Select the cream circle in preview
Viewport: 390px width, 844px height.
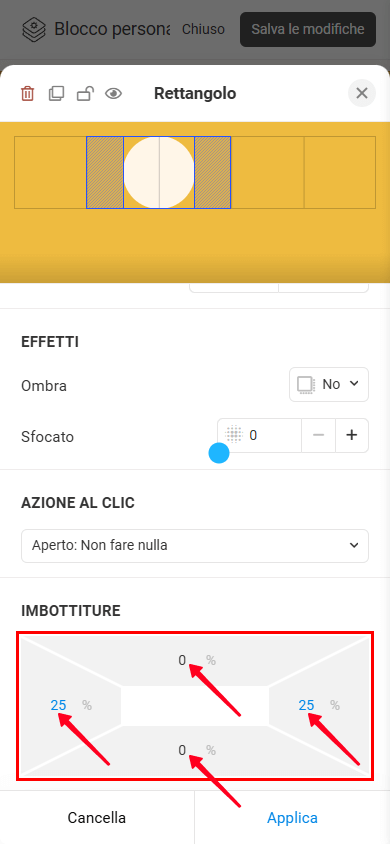(x=159, y=172)
